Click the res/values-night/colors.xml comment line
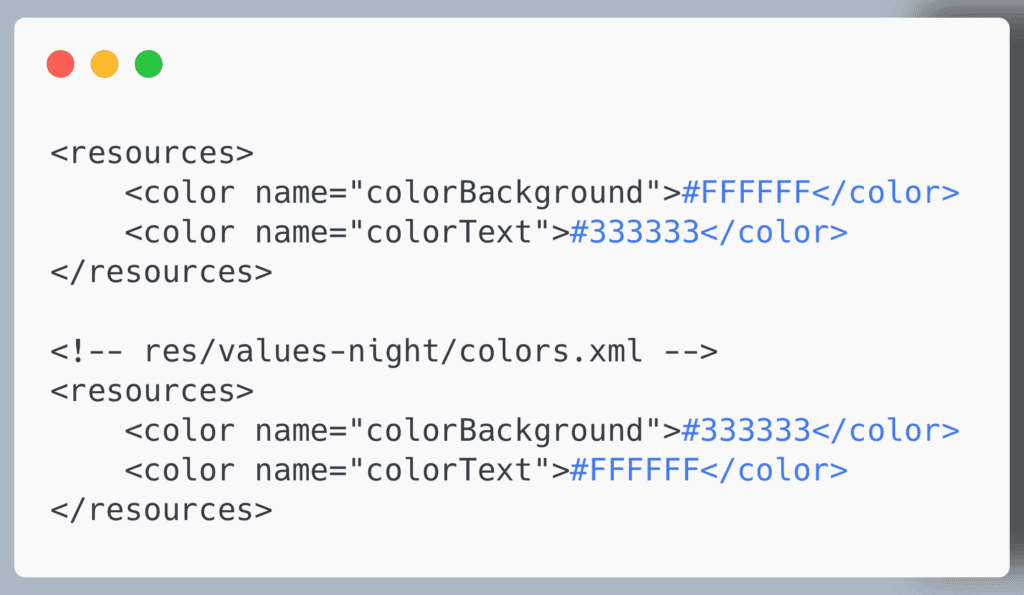The width and height of the screenshot is (1024, 595). tap(384, 352)
